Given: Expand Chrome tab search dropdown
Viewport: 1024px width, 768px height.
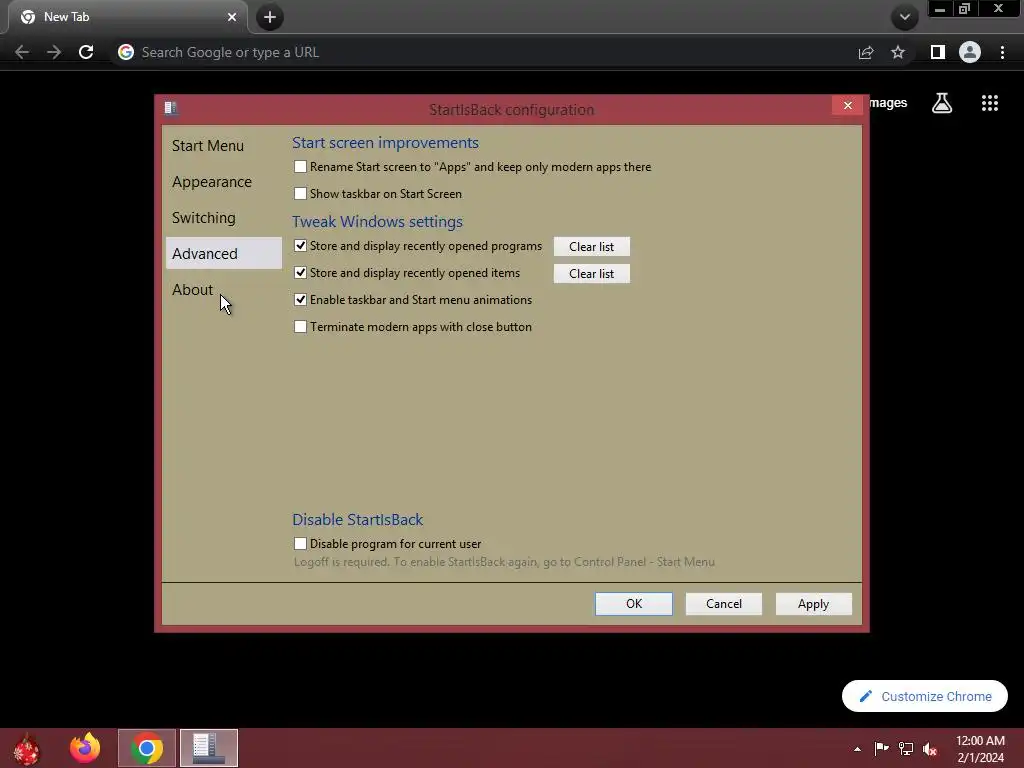Looking at the screenshot, I should pos(904,17).
